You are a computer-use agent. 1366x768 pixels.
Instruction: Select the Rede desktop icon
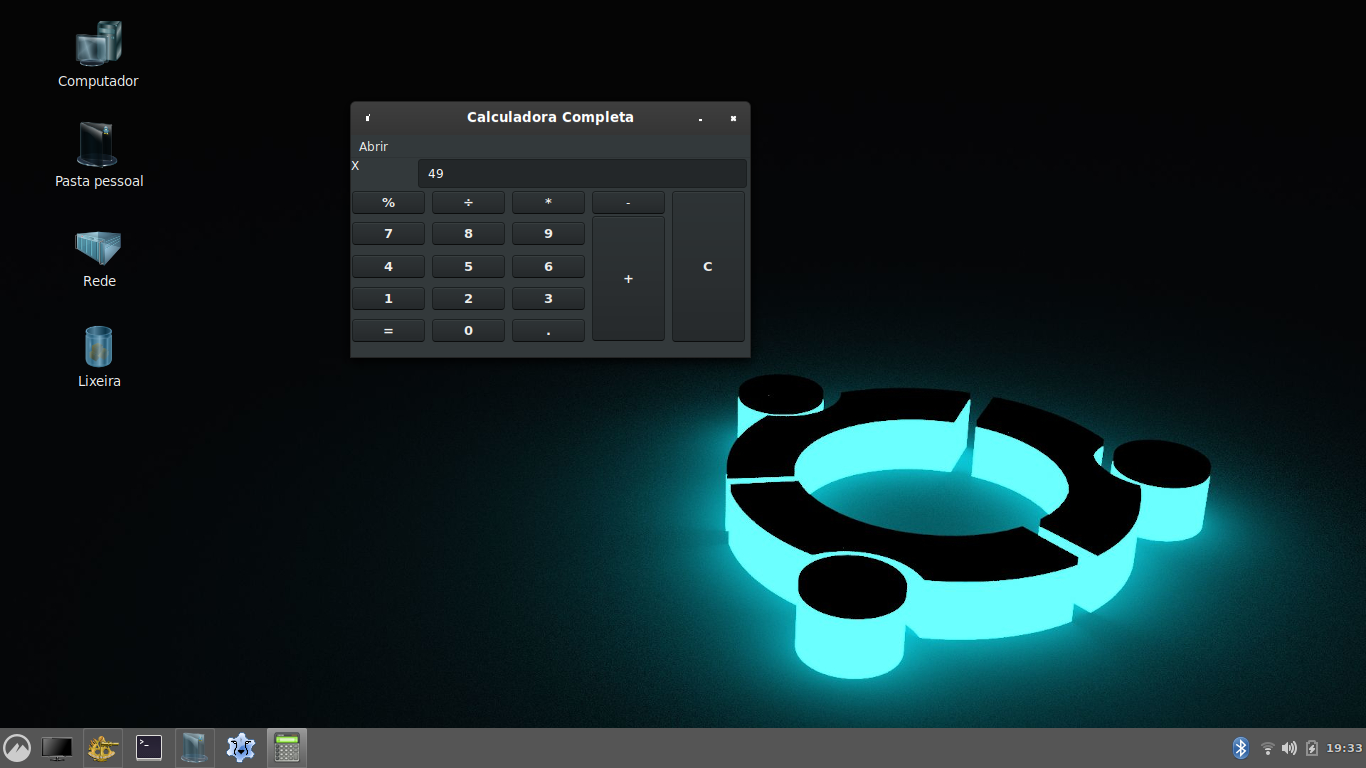[x=99, y=257]
